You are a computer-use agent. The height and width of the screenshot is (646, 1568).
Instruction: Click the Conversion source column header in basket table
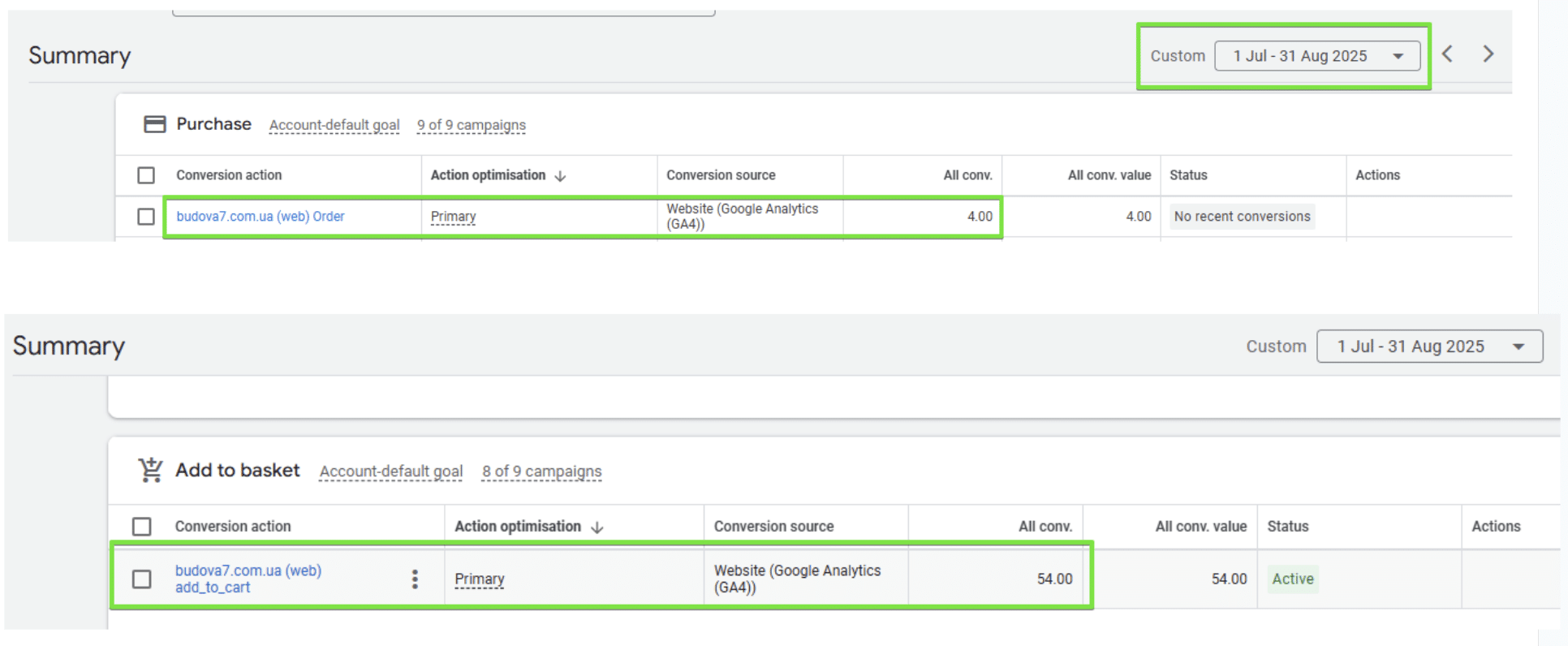(773, 527)
